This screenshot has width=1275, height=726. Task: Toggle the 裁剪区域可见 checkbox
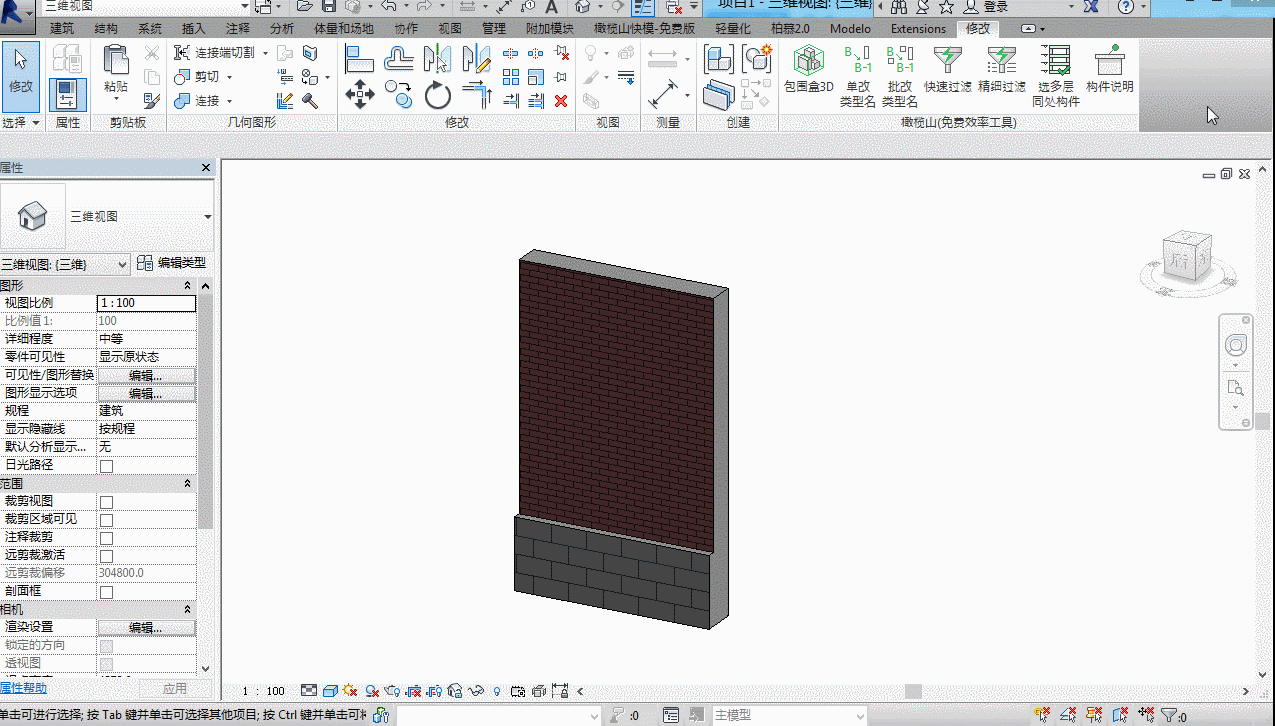click(106, 520)
